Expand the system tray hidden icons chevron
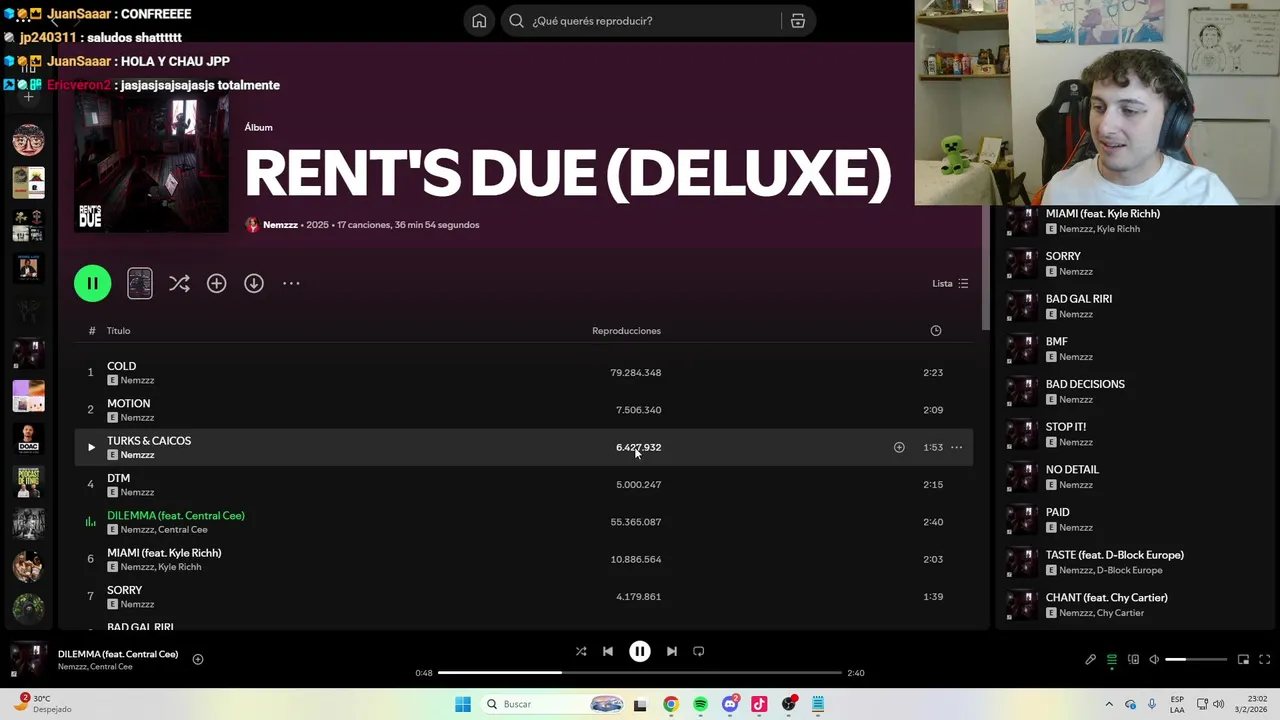The width and height of the screenshot is (1280, 720). point(1109,704)
